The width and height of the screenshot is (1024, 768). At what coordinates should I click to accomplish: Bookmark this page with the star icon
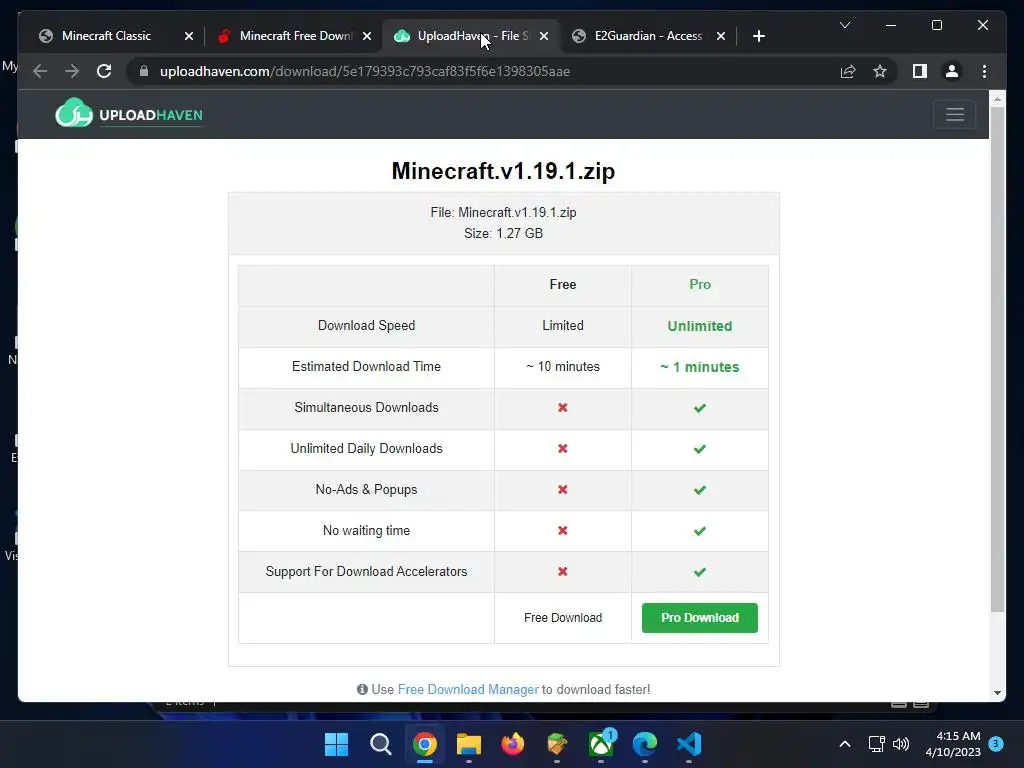880,71
